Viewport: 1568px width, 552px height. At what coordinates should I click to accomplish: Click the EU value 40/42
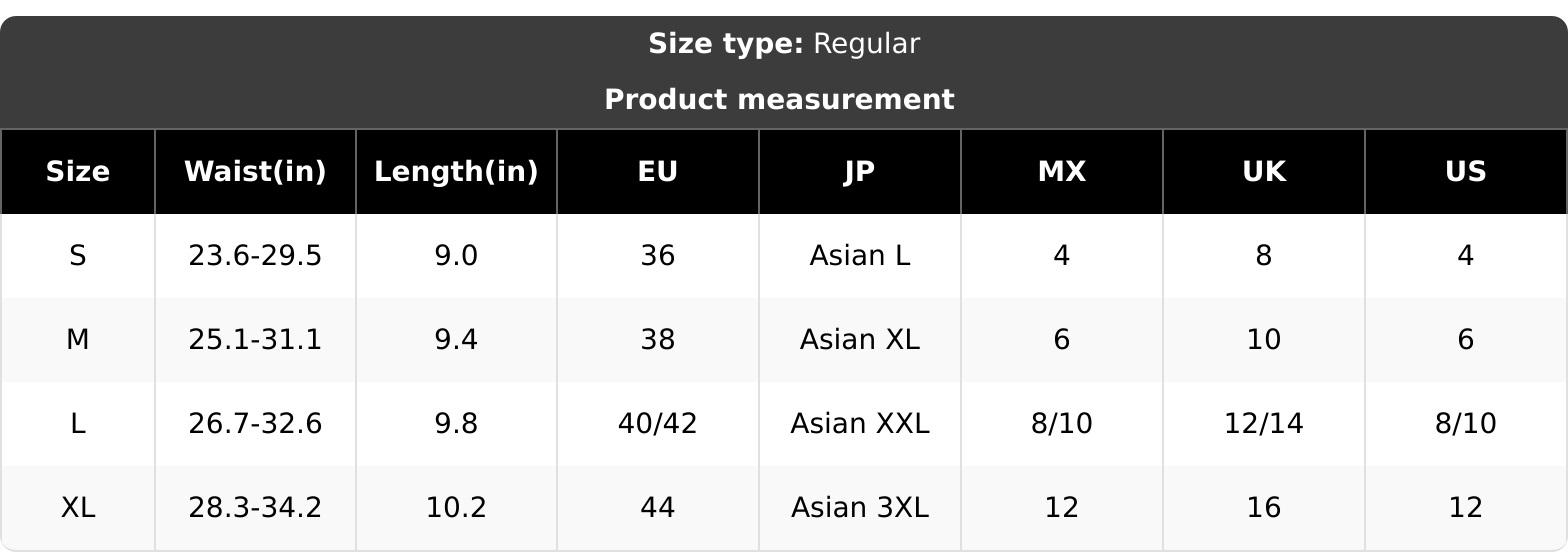(658, 424)
